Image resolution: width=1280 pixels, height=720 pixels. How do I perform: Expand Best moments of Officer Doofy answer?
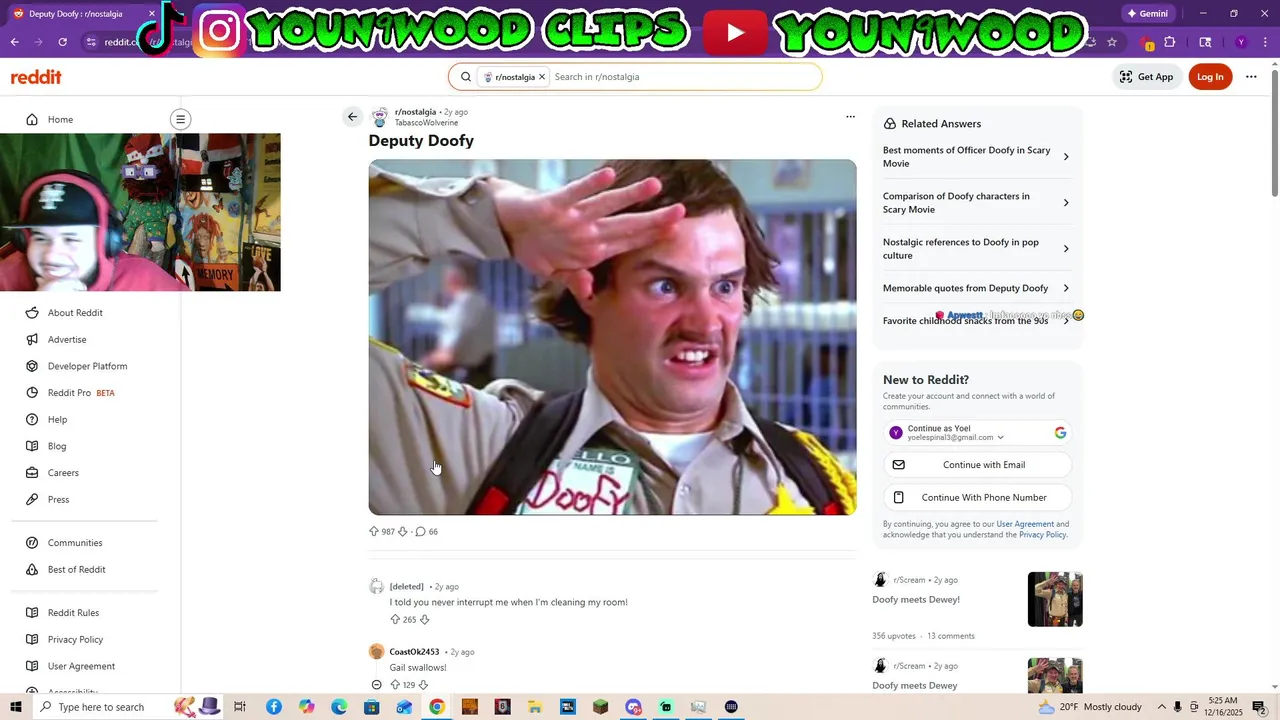tap(977, 157)
